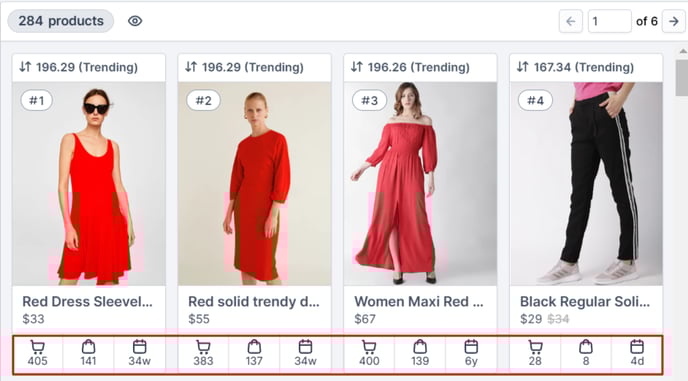Click the page number input field
Screen dimensions: 688x381
click(x=609, y=21)
